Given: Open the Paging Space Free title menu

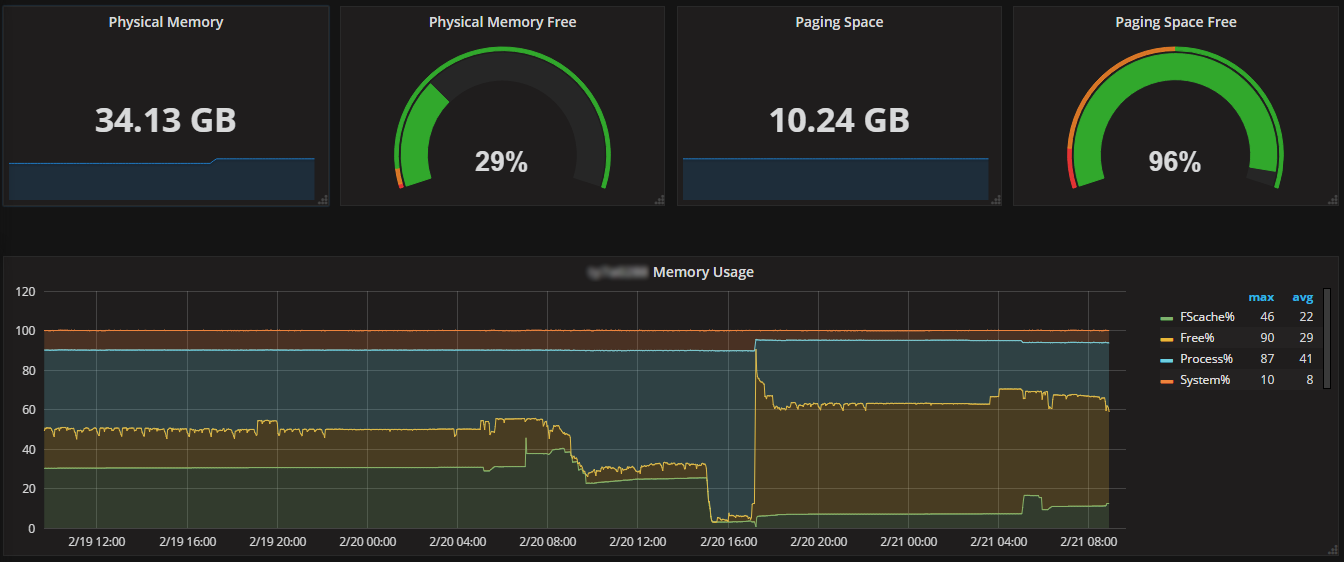Looking at the screenshot, I should (x=1175, y=22).
